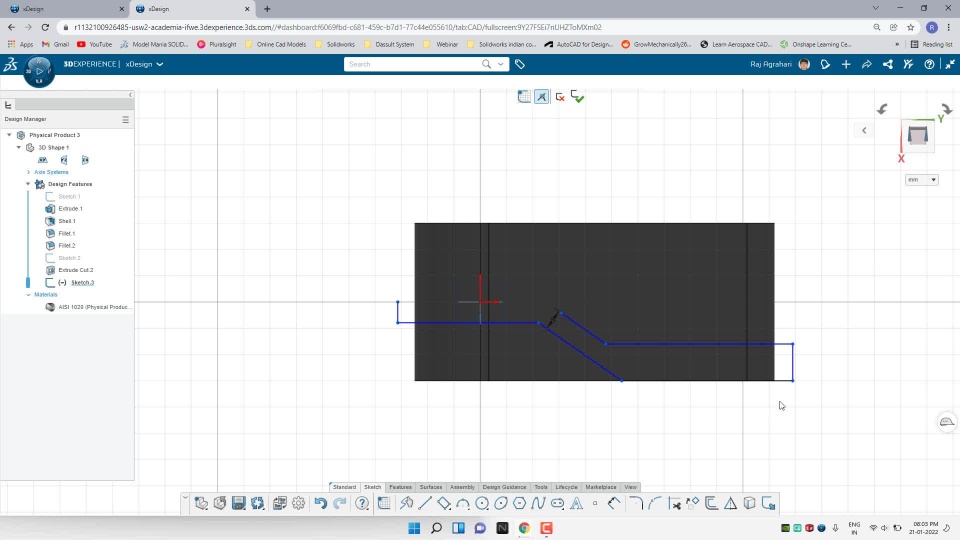
Task: Click the sketch grid icon above canvas
Action: (x=524, y=97)
